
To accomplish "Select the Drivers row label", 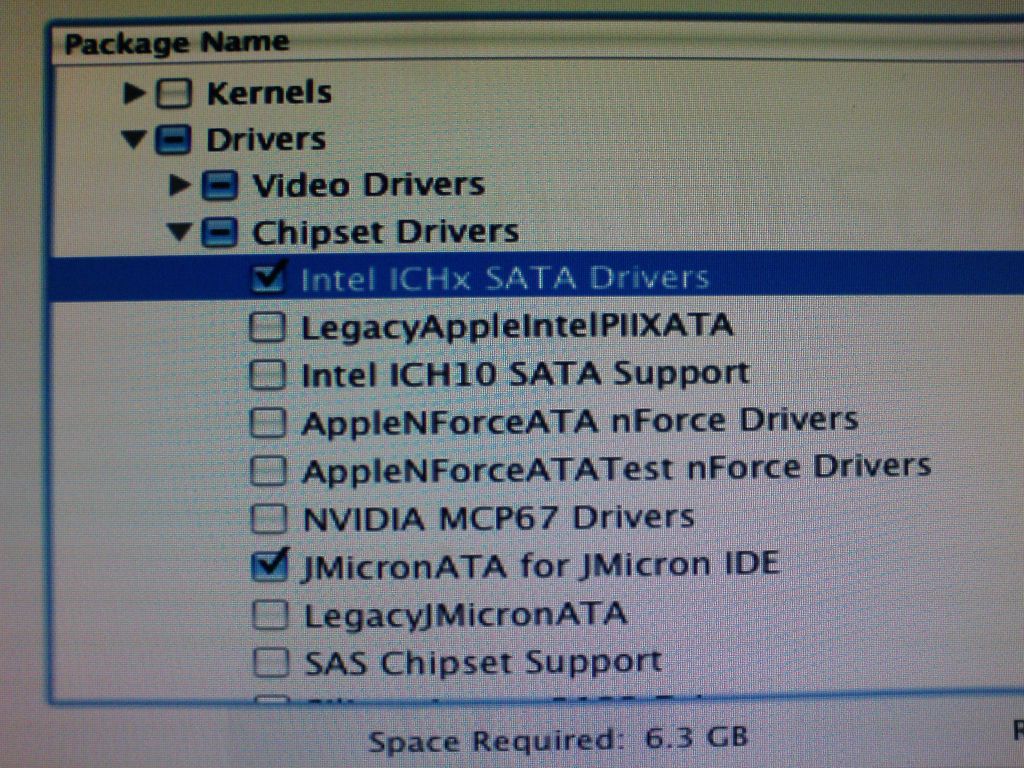I will click(266, 140).
